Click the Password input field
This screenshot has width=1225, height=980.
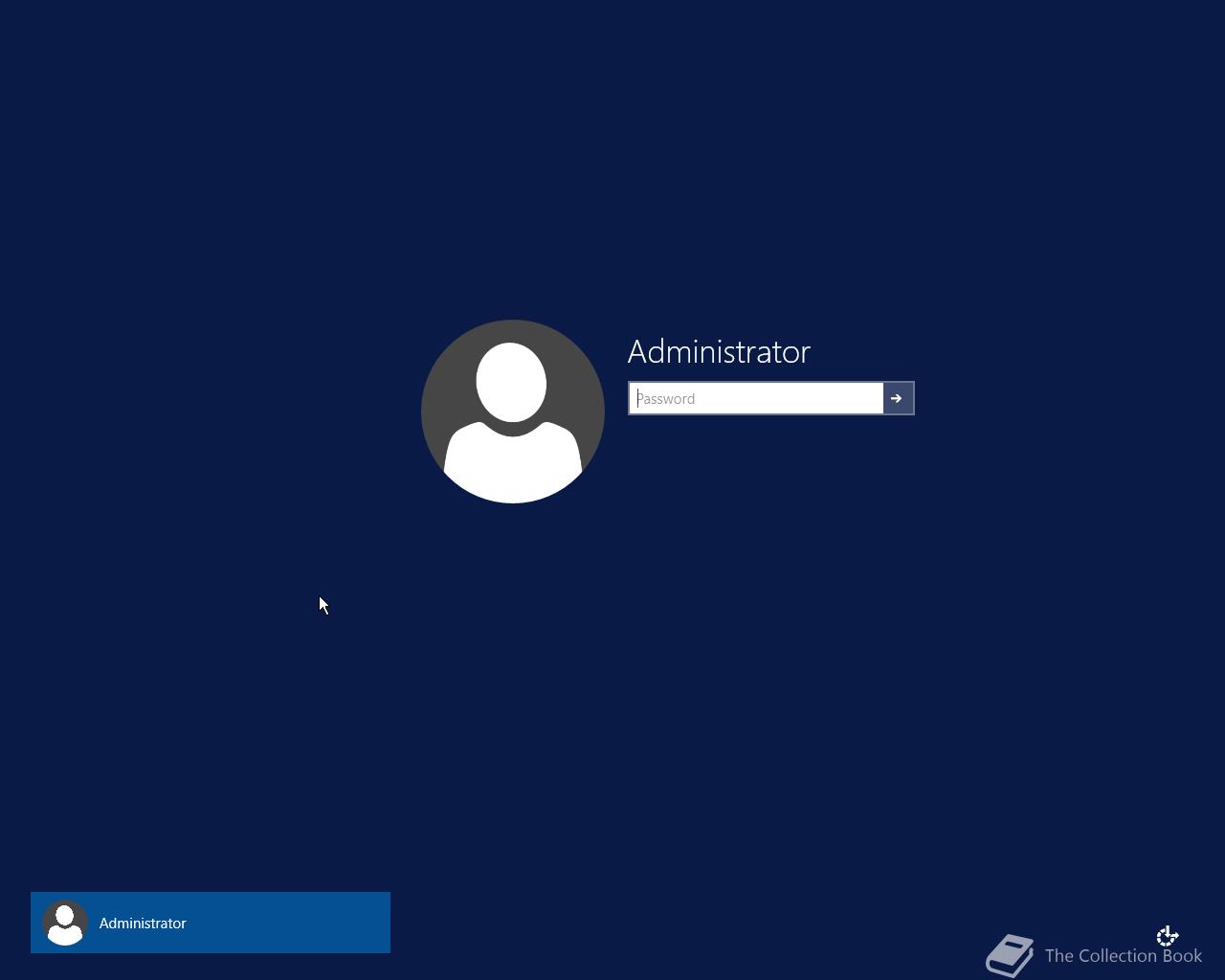coord(755,398)
